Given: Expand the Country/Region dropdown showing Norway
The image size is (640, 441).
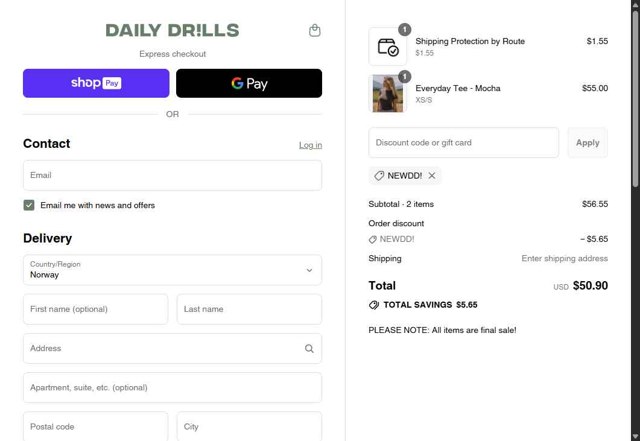Looking at the screenshot, I should [x=172, y=270].
